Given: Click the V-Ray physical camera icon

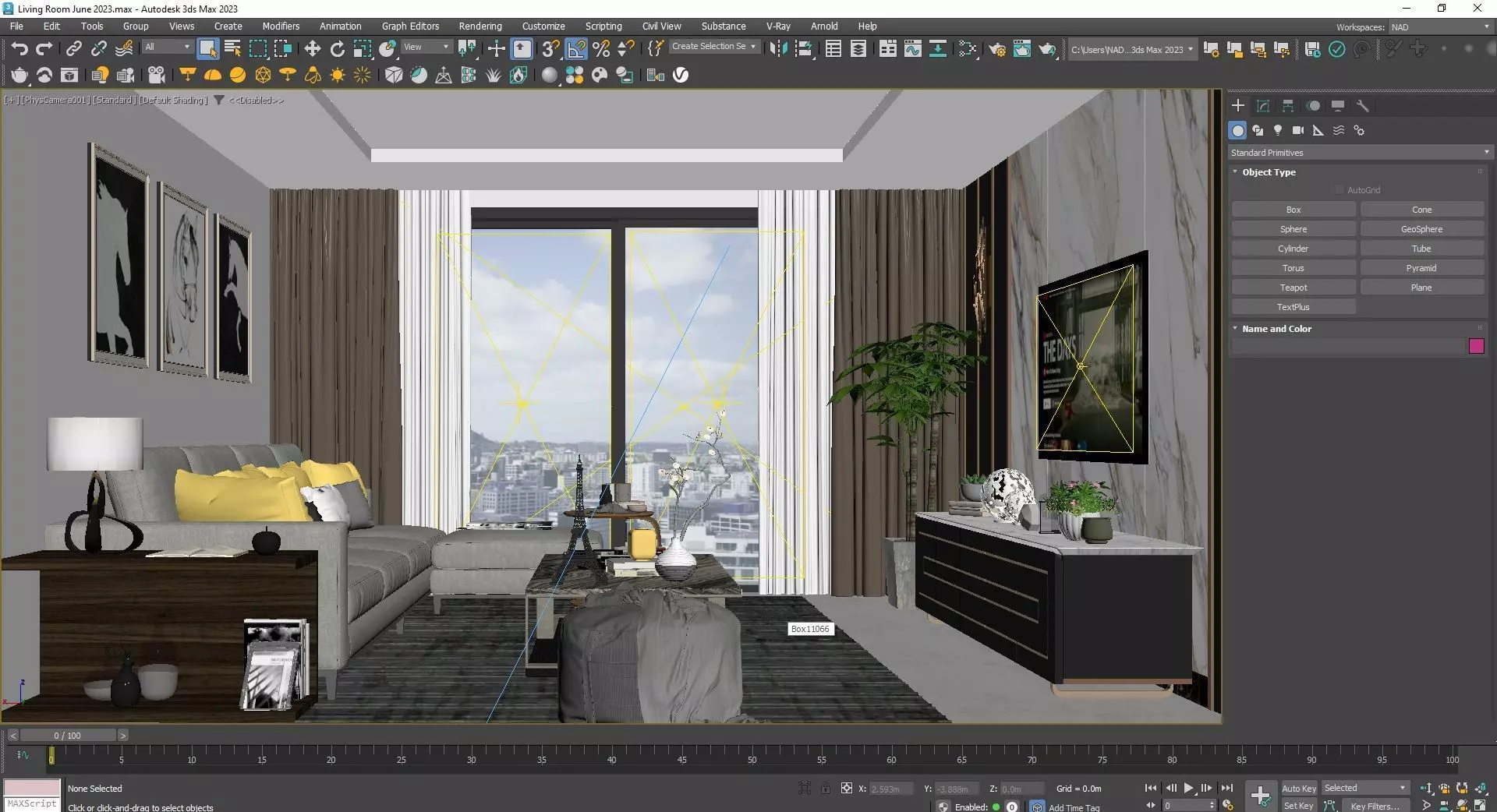Looking at the screenshot, I should 157,75.
